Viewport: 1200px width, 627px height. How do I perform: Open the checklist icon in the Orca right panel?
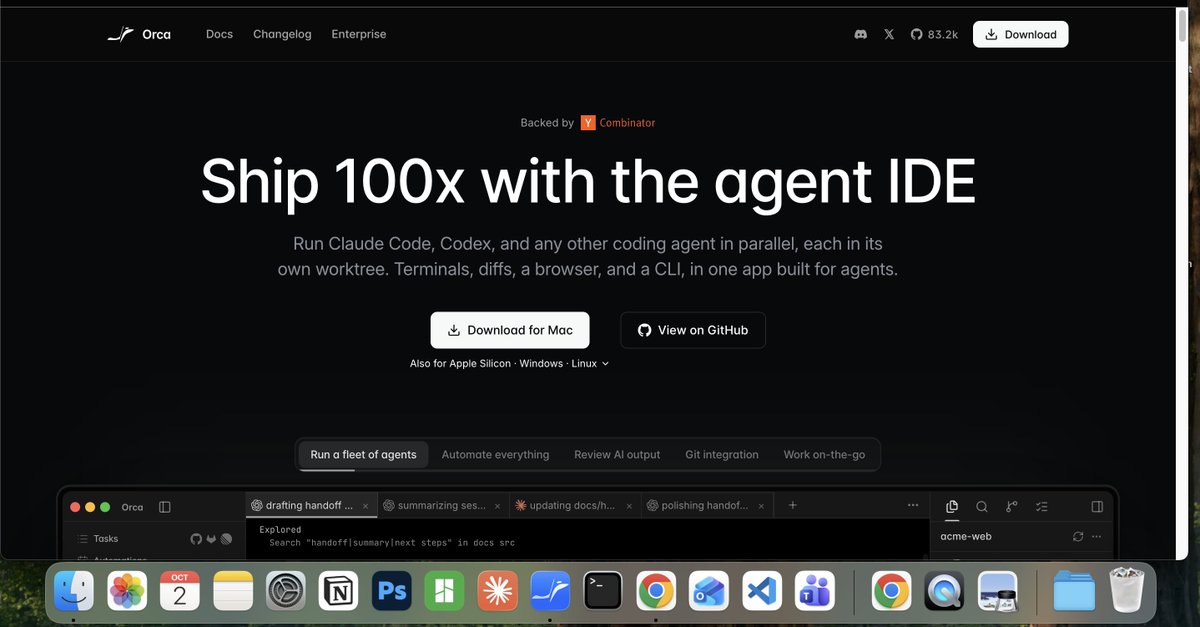point(1042,507)
